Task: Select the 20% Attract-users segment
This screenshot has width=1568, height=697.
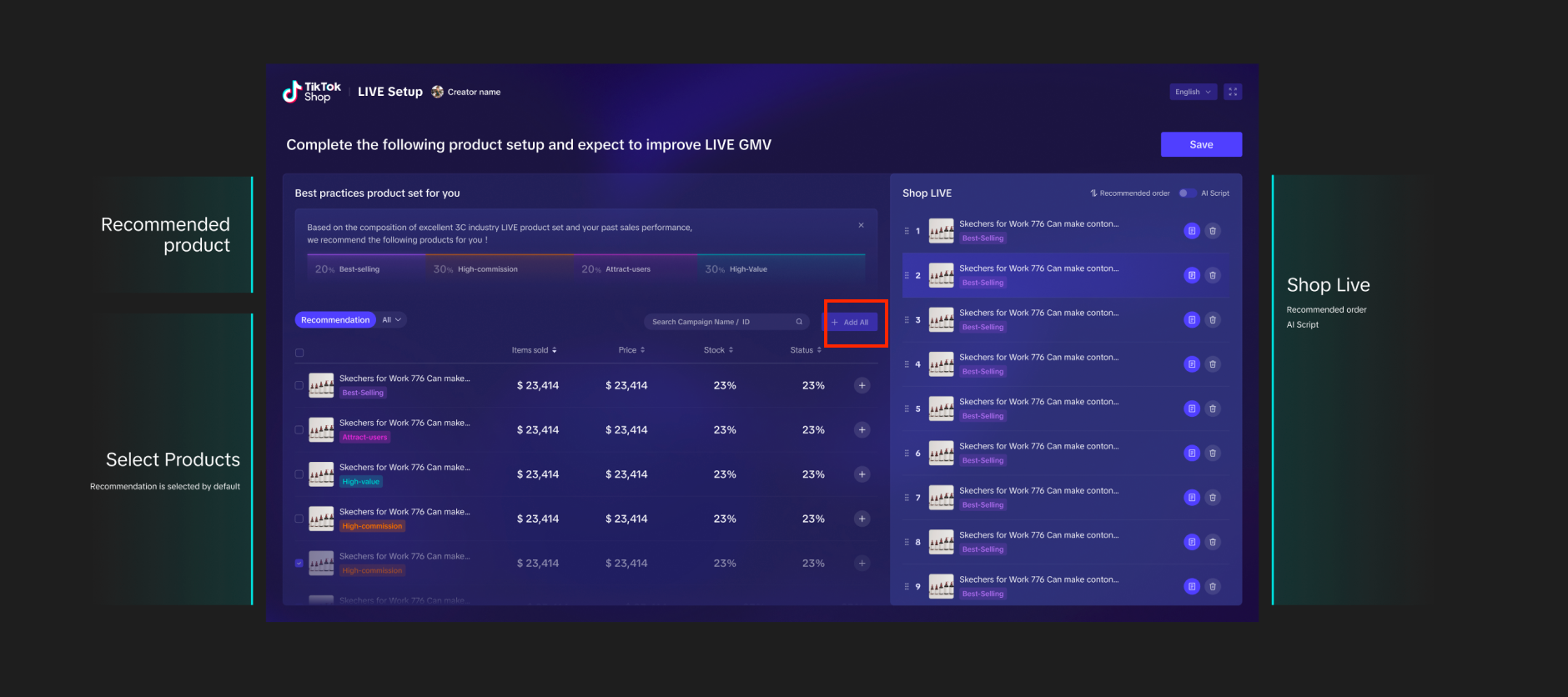Action: point(636,268)
